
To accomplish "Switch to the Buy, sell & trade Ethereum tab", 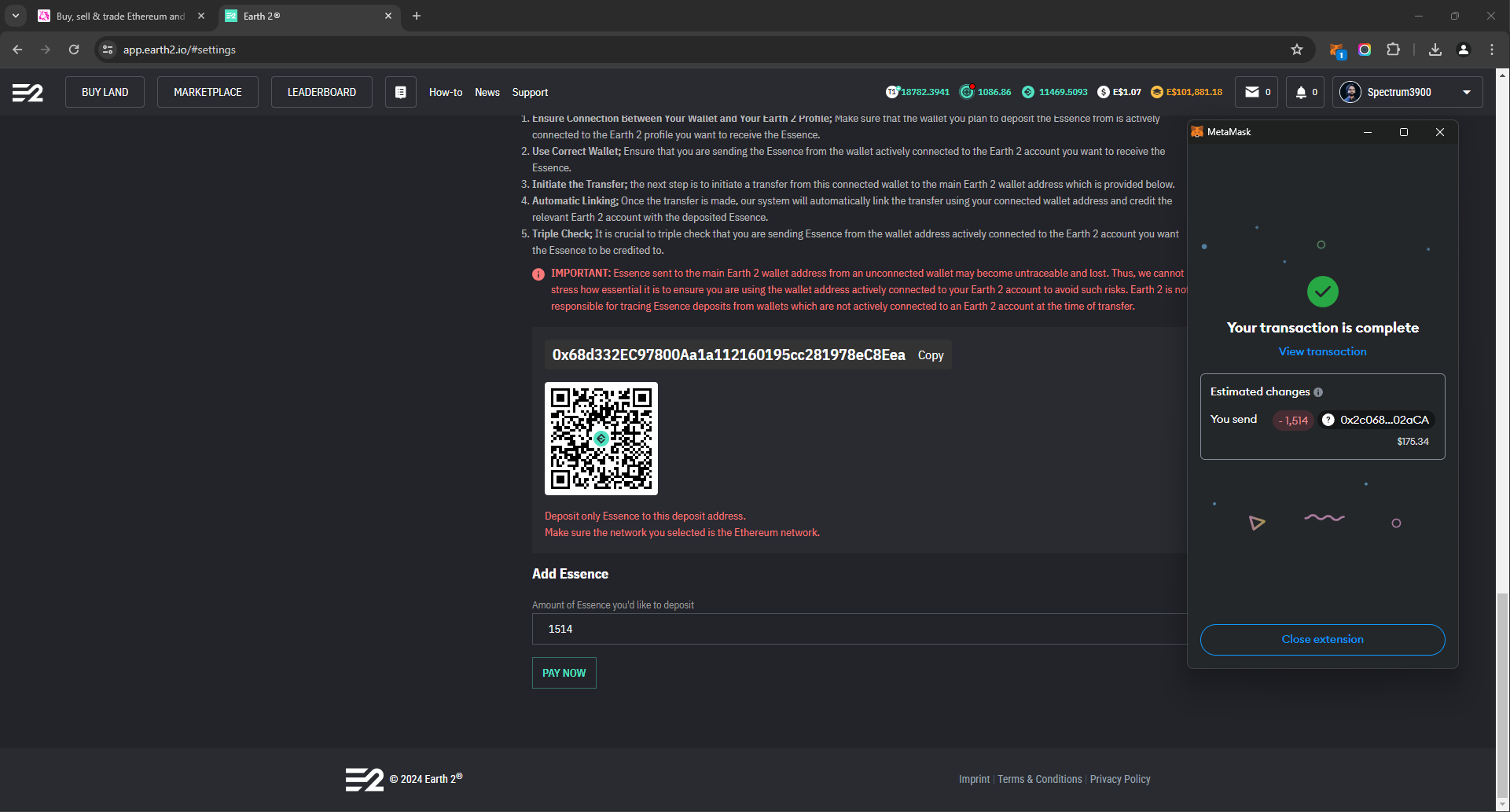I will pyautogui.click(x=120, y=16).
